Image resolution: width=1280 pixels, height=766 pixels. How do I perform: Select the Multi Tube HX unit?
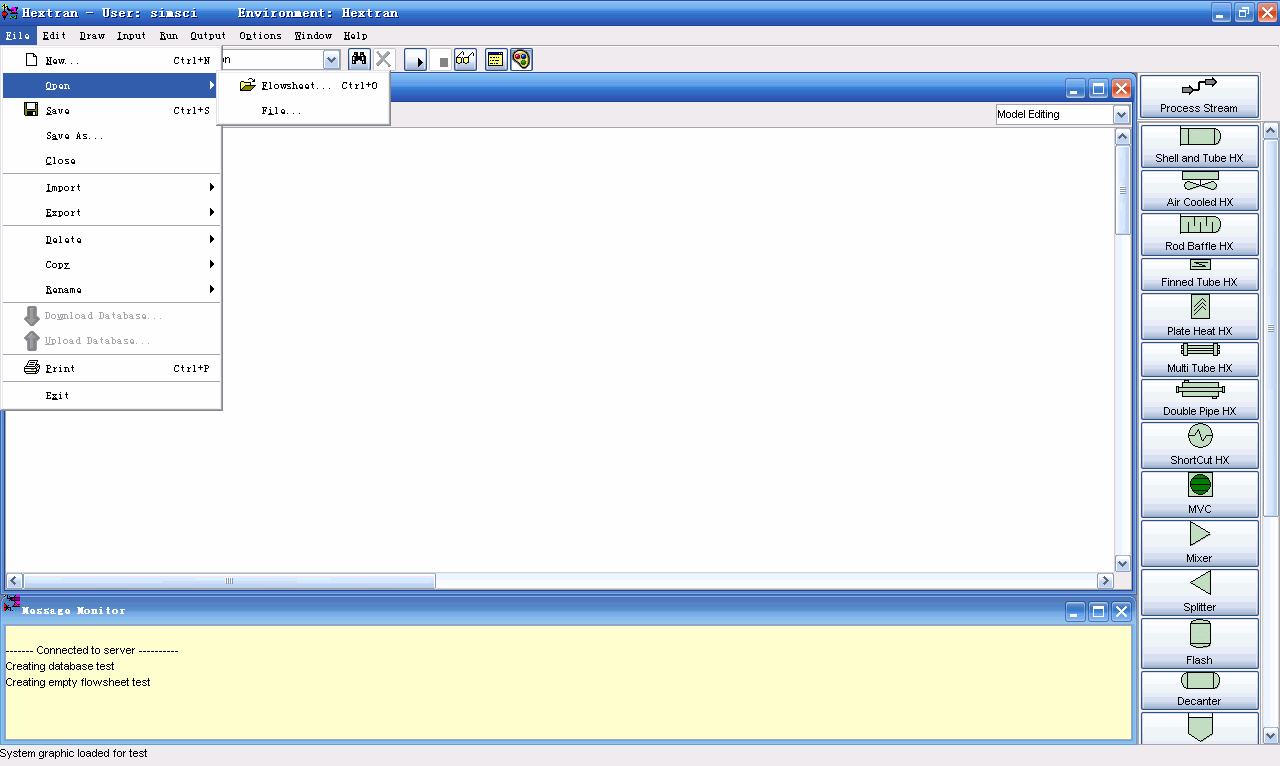click(x=1199, y=359)
